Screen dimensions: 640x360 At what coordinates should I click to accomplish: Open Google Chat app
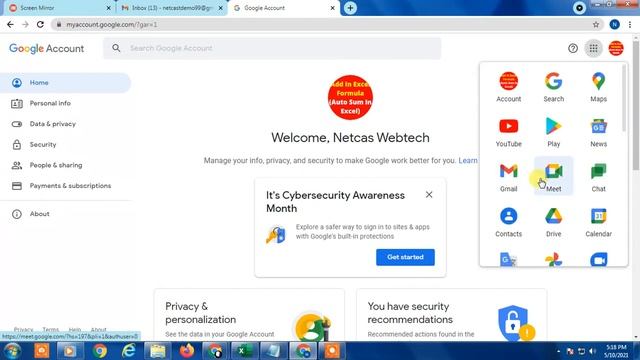pos(598,177)
